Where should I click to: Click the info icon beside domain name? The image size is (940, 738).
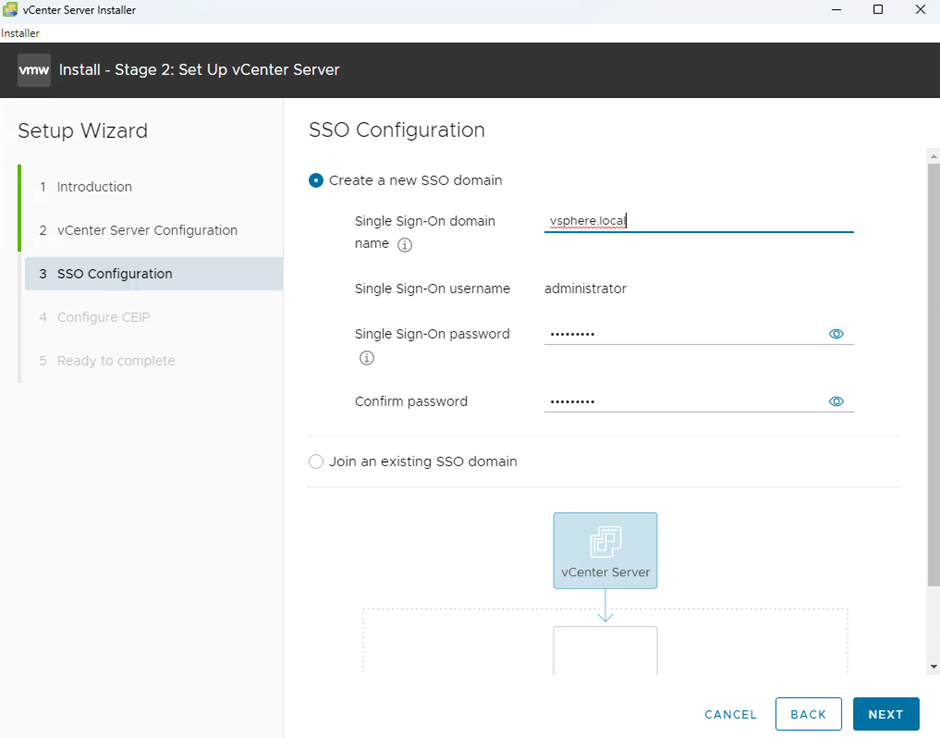point(405,245)
